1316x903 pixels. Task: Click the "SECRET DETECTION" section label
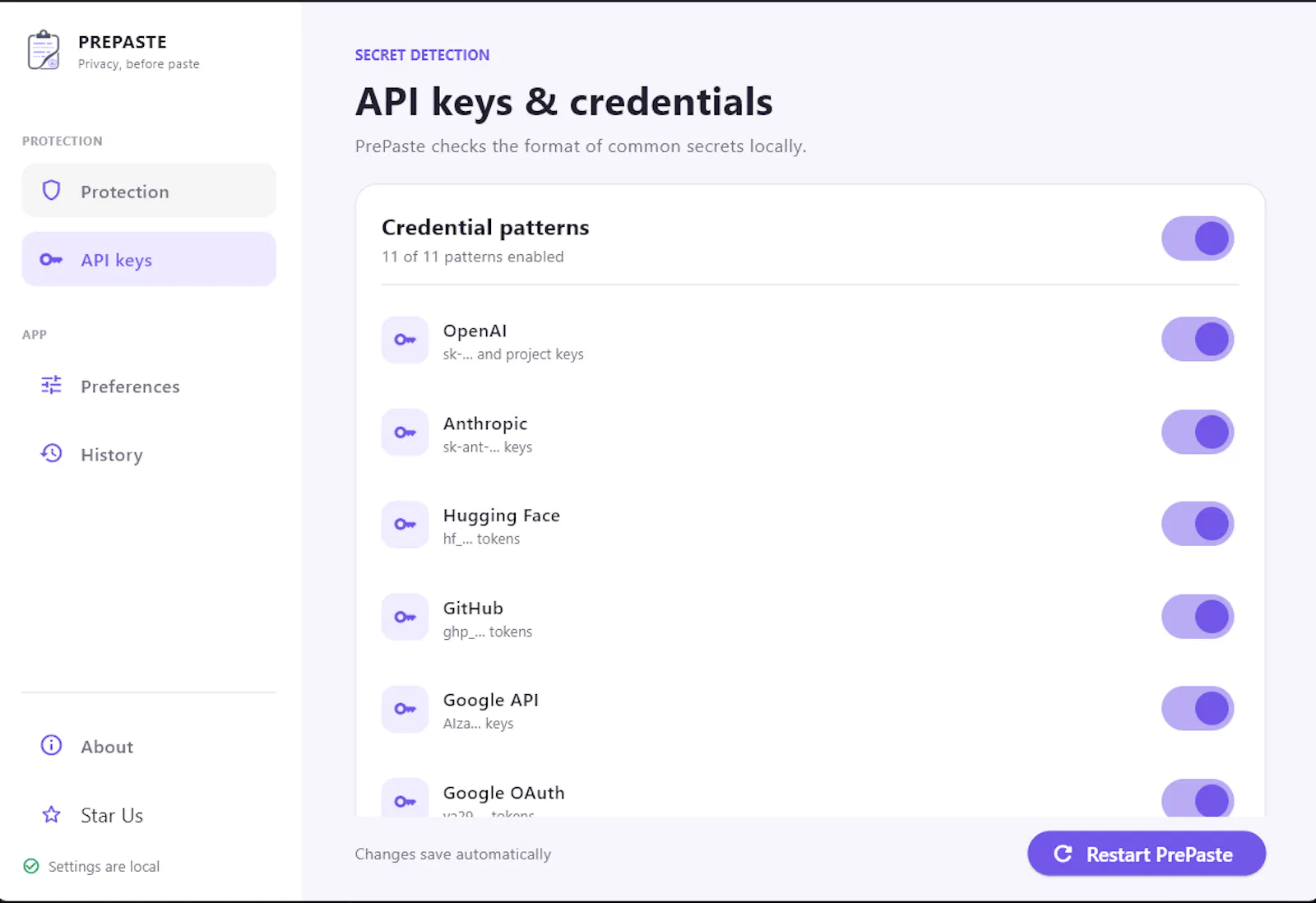pyautogui.click(x=422, y=55)
